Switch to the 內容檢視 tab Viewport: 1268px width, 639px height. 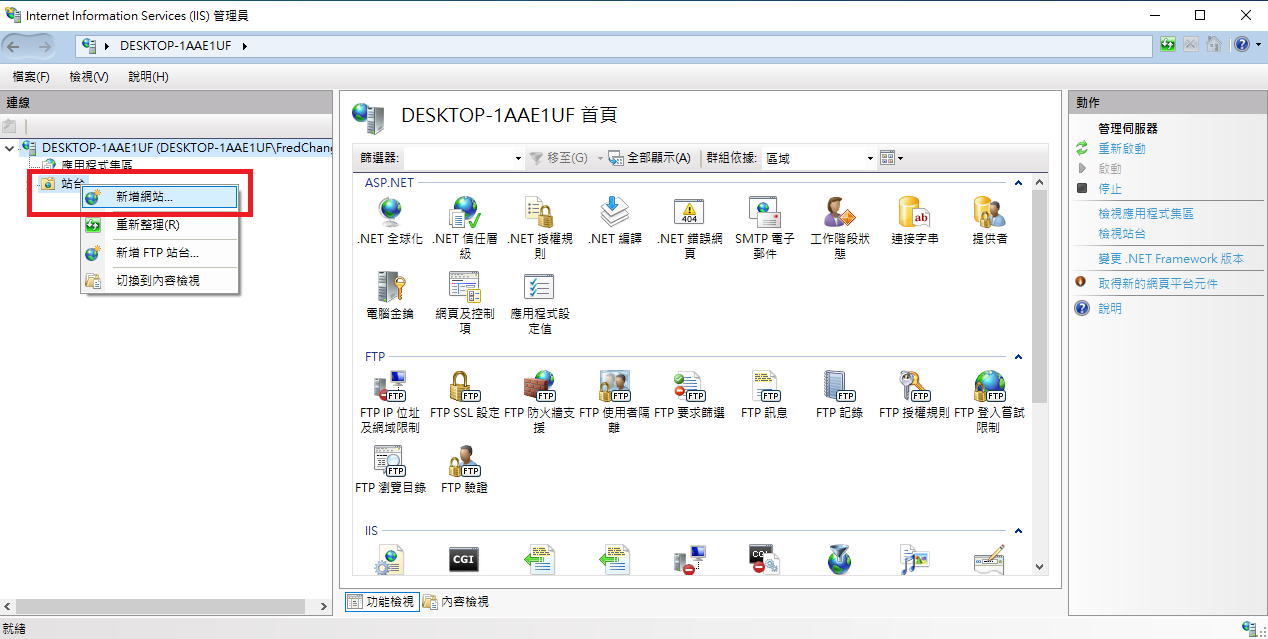(x=457, y=602)
